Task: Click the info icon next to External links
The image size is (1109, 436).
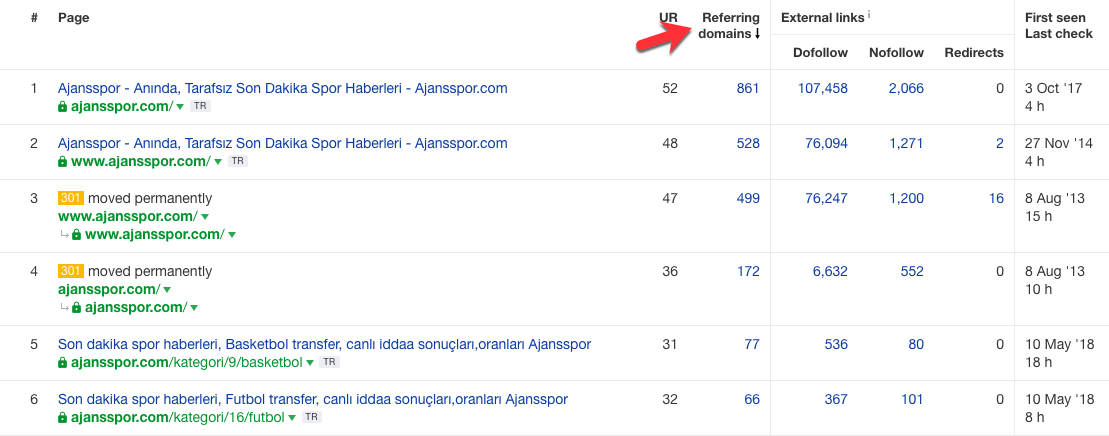Action: click(869, 16)
